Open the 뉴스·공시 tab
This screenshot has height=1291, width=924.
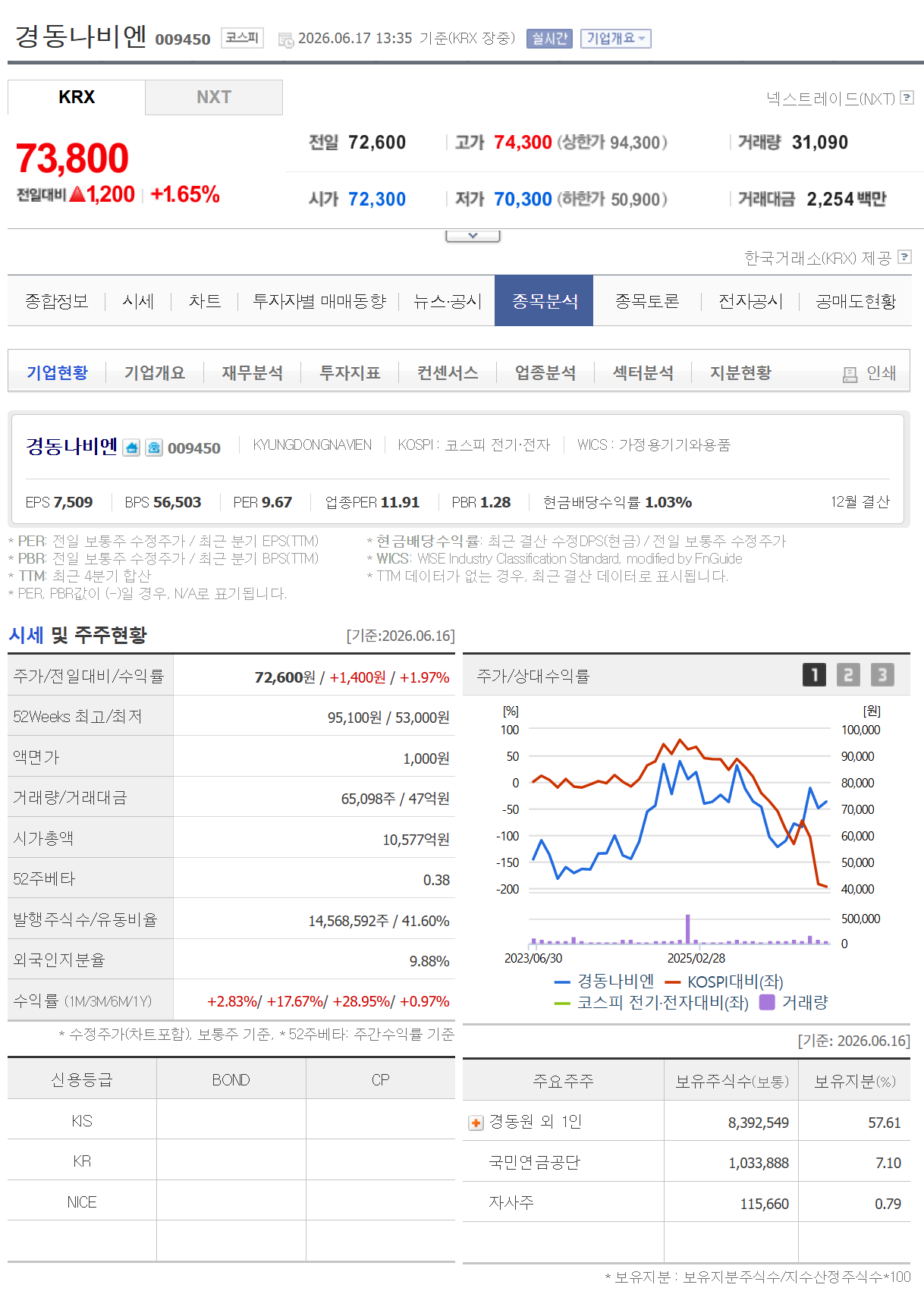(448, 301)
